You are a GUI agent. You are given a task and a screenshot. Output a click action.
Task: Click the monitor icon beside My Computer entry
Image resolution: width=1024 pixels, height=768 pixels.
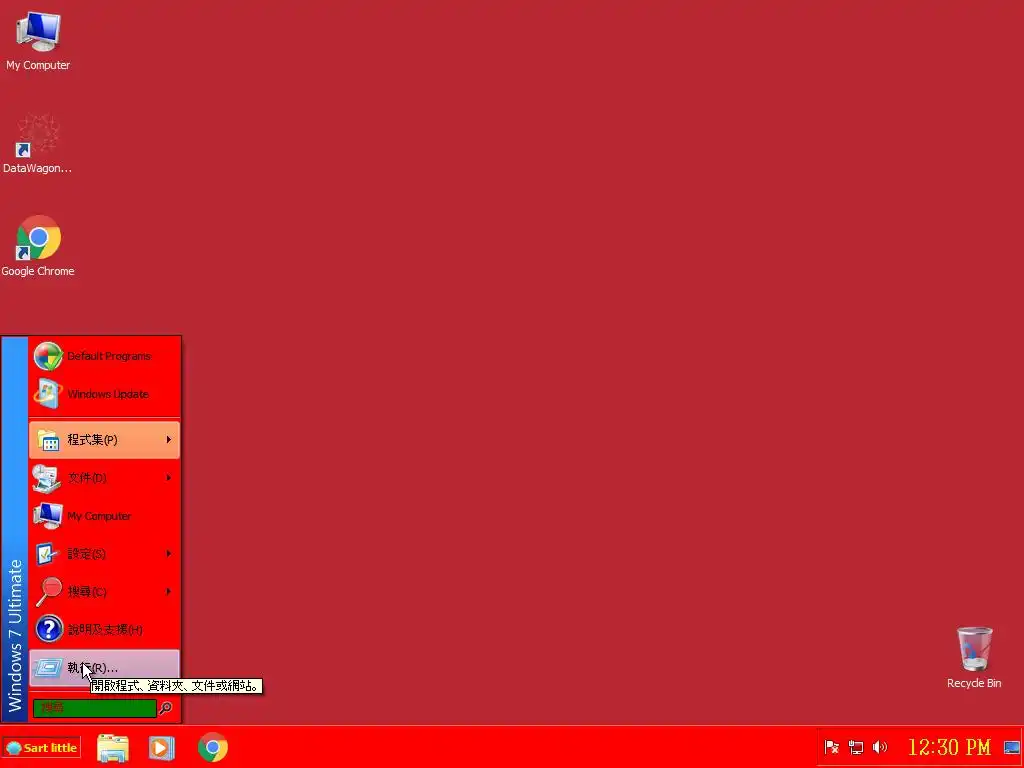coord(48,516)
